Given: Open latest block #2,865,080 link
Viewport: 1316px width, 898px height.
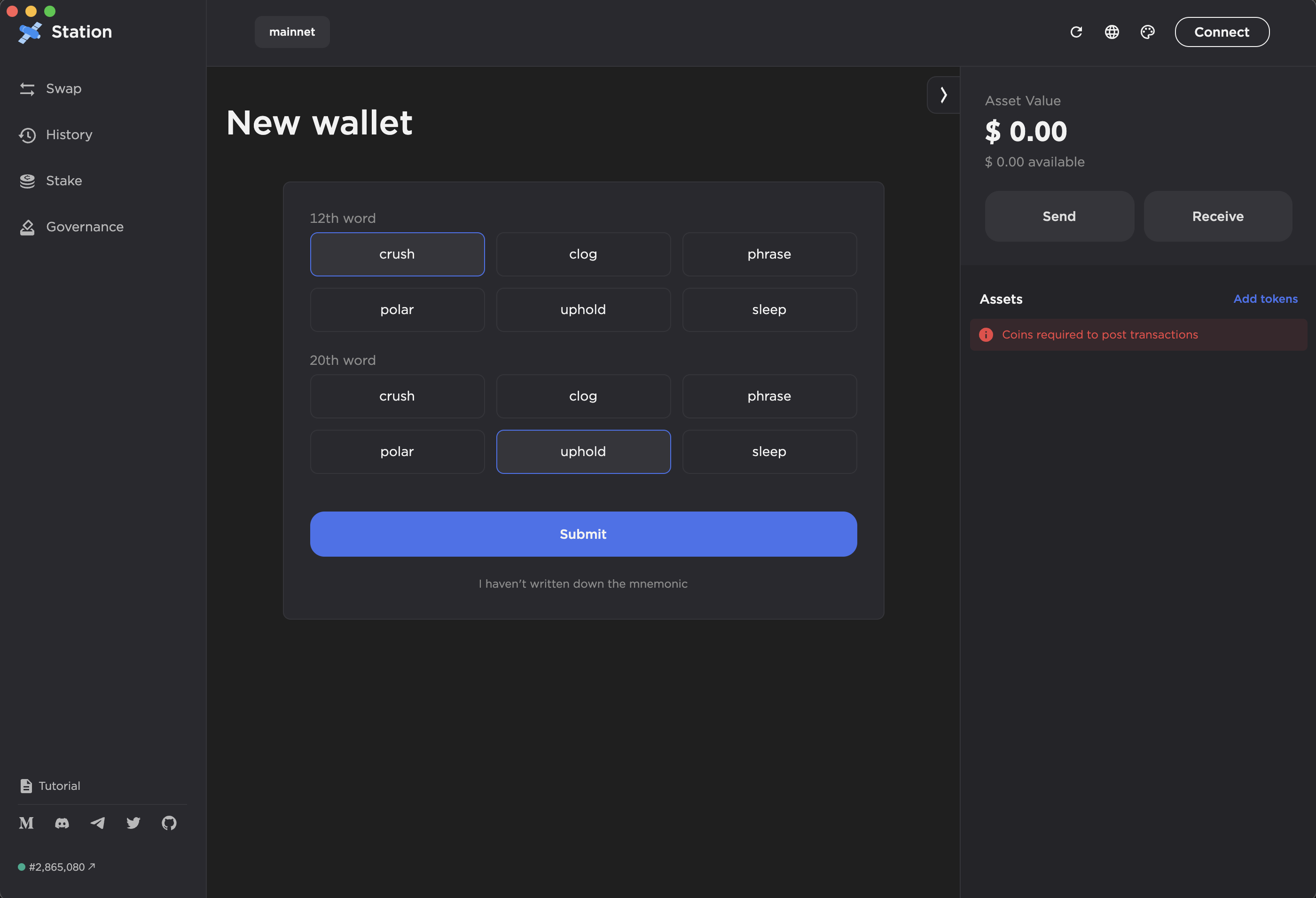Looking at the screenshot, I should pyautogui.click(x=61, y=867).
